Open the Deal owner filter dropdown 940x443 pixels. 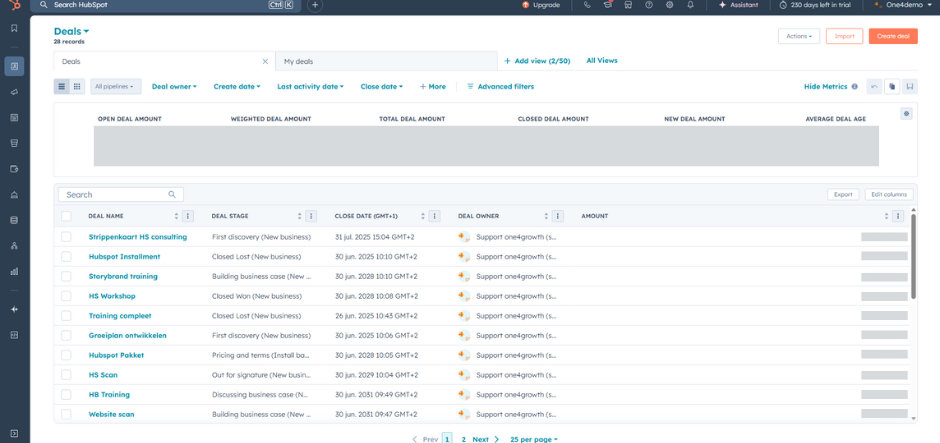tap(174, 87)
